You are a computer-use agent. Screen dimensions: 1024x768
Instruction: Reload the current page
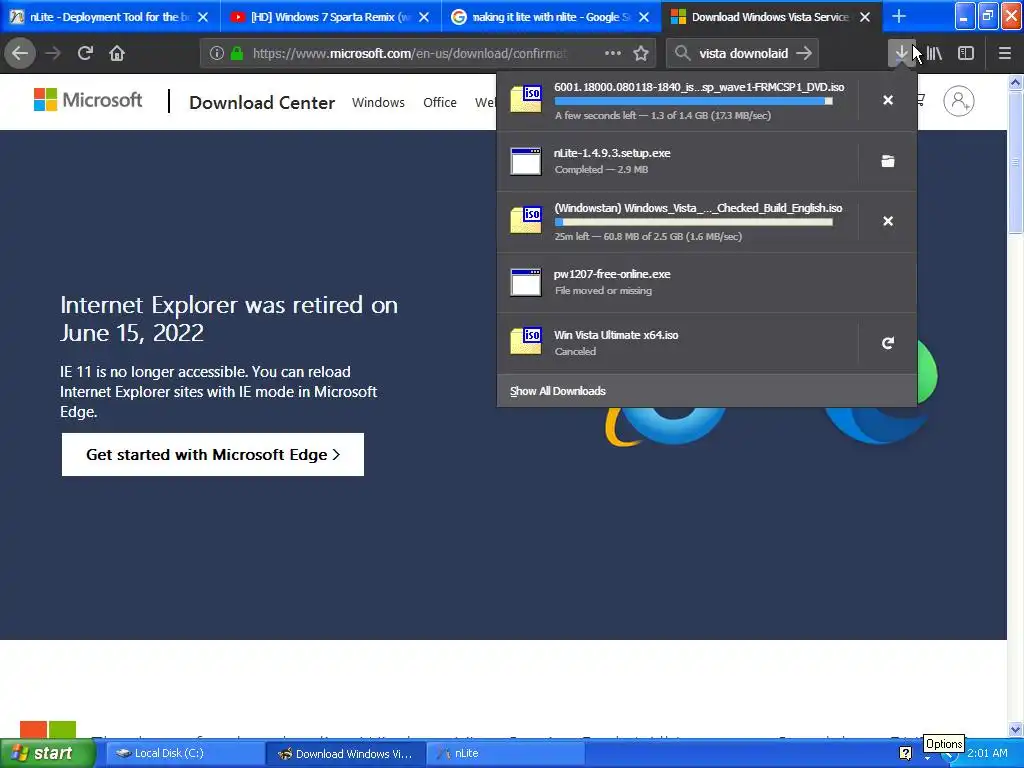[85, 53]
